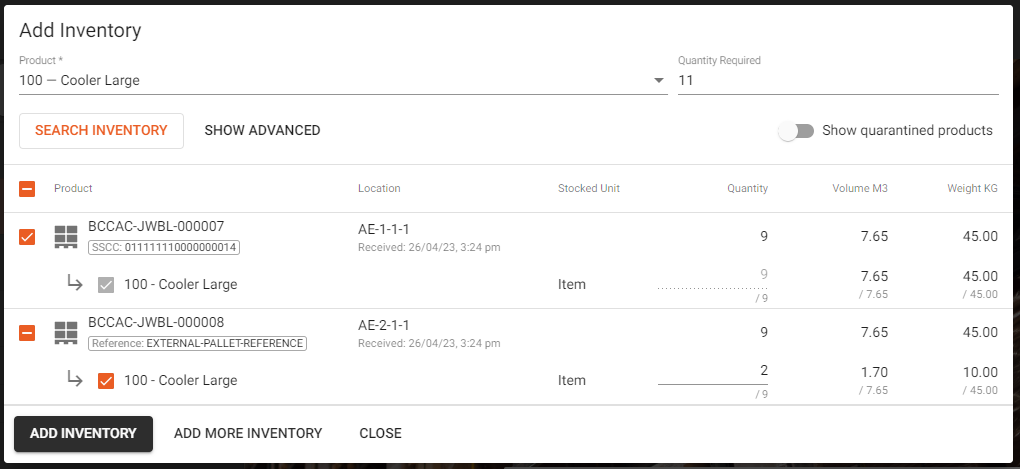Toggle the BCCAC-JWBL-000008 pallet checkbox

click(27, 333)
